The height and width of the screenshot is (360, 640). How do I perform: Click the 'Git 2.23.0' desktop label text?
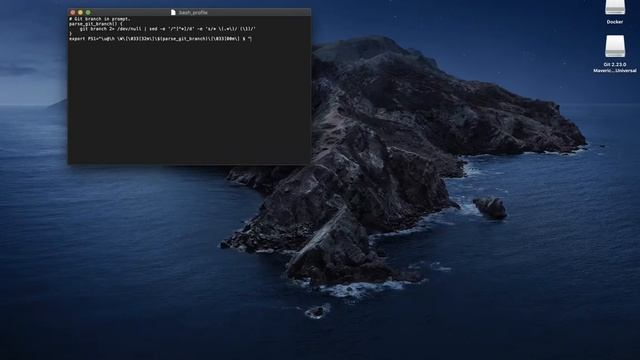coord(615,64)
